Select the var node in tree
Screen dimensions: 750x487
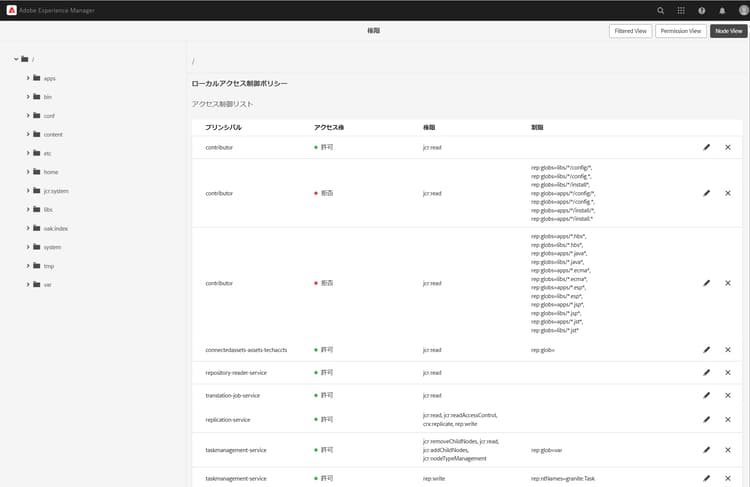click(x=47, y=285)
